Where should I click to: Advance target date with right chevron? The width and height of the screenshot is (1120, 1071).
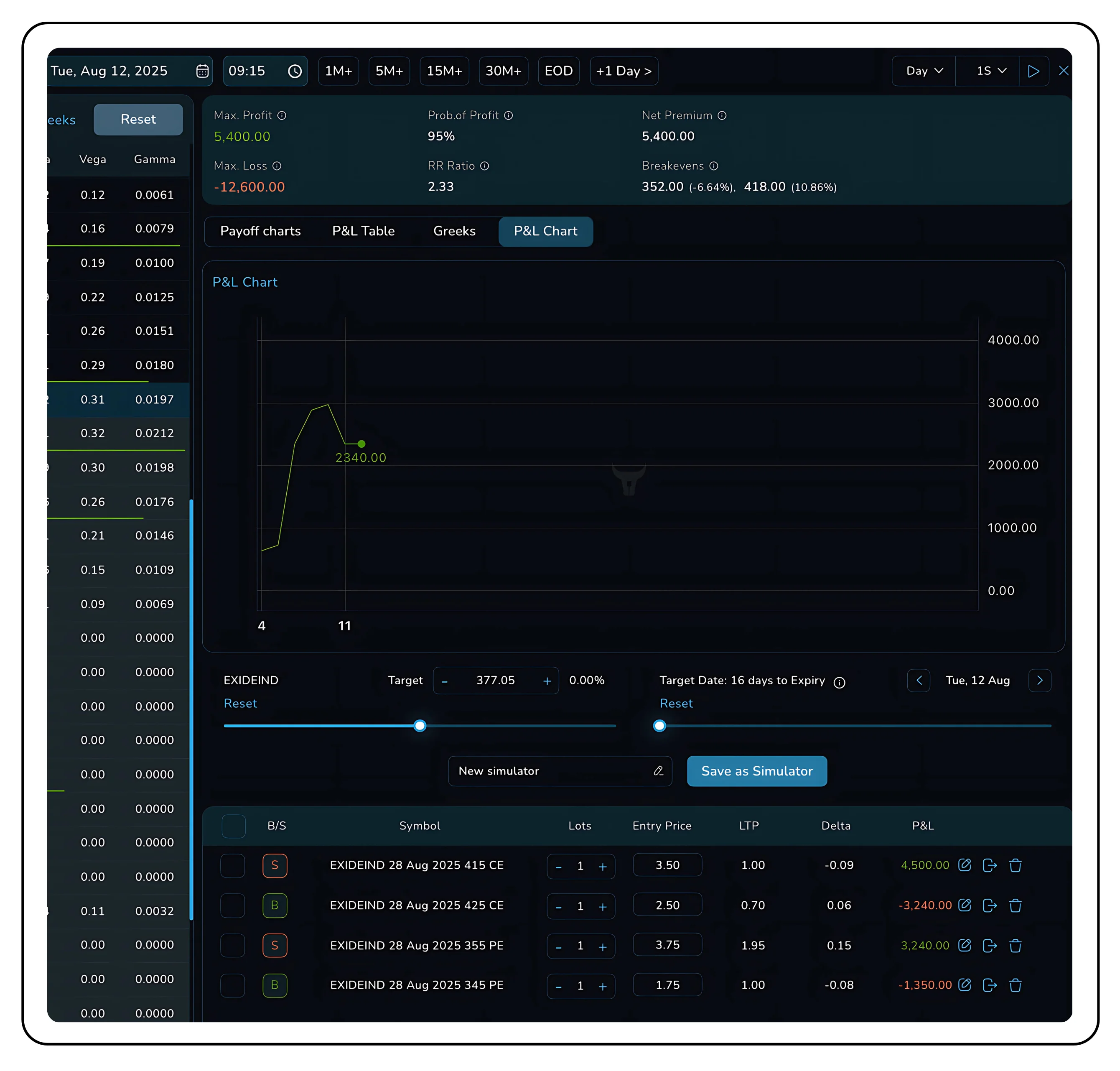pyautogui.click(x=1039, y=680)
